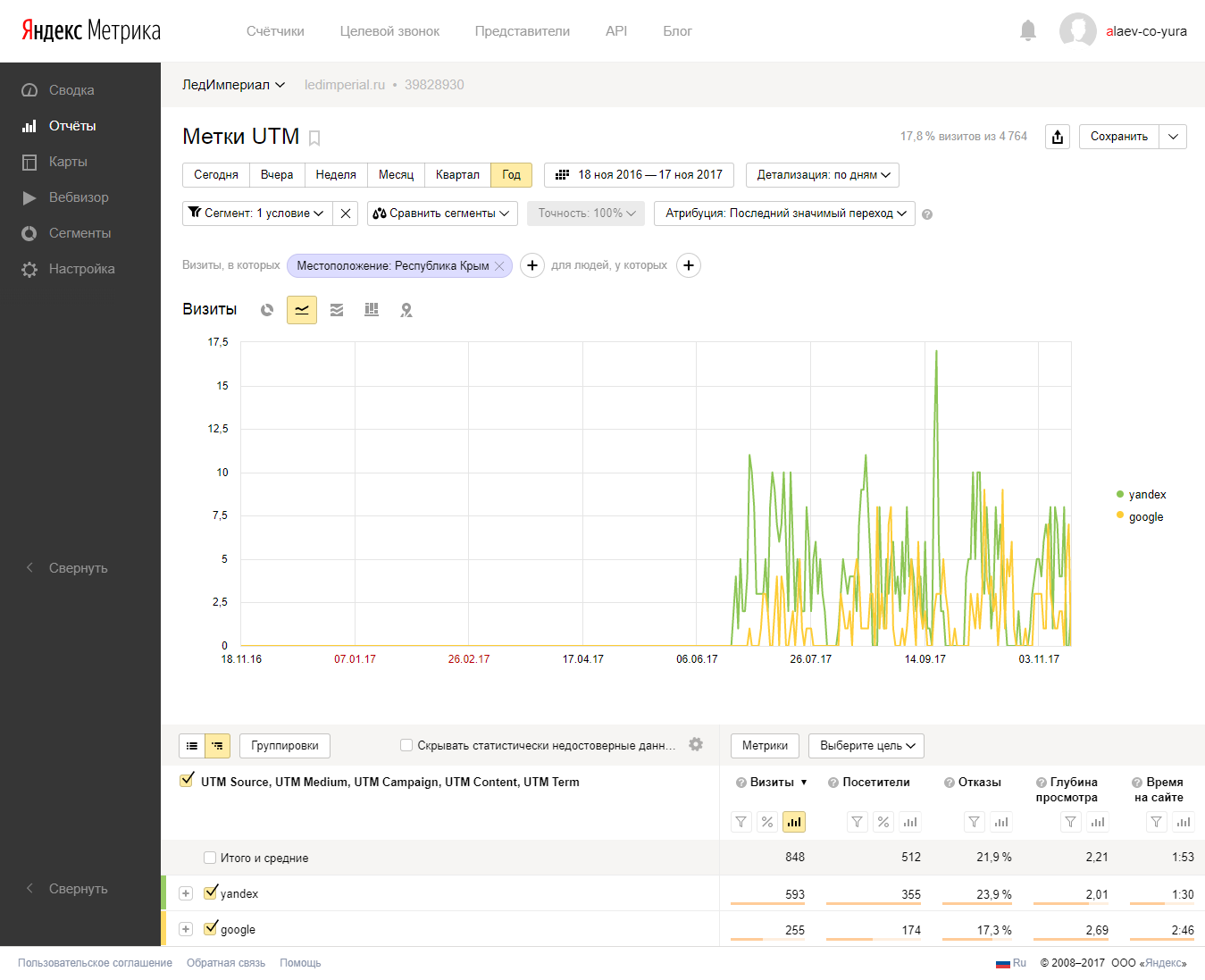Select the Год period tab
The width and height of the screenshot is (1205, 980).
[511, 175]
